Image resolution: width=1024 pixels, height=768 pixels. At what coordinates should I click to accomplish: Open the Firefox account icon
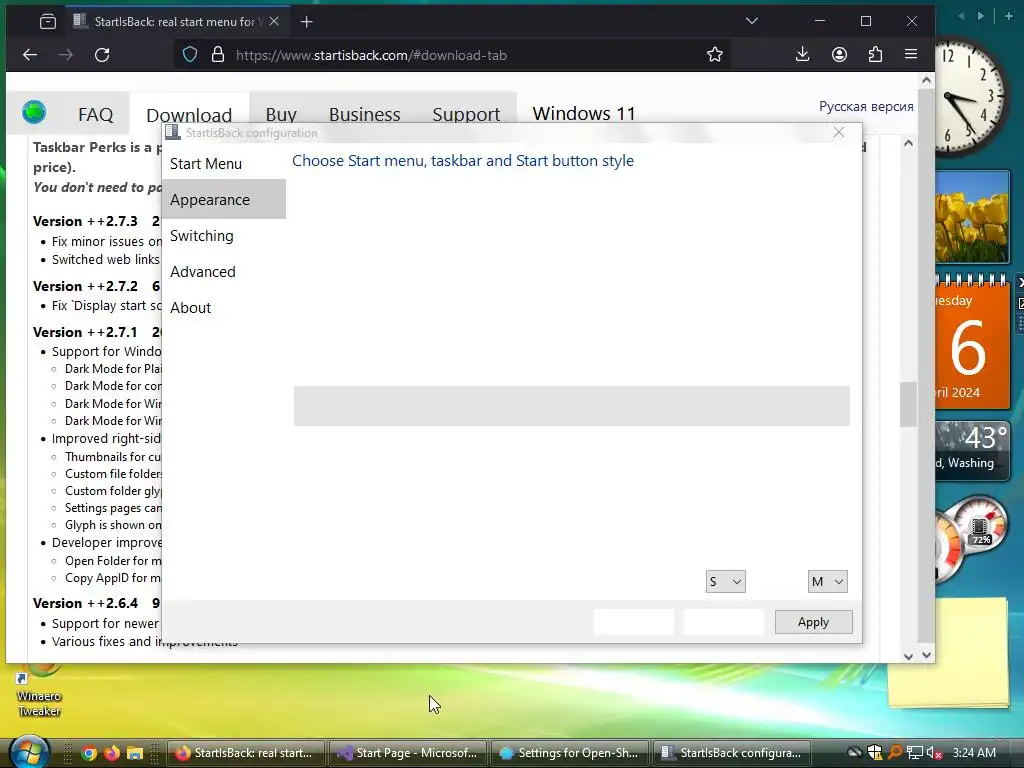839,55
